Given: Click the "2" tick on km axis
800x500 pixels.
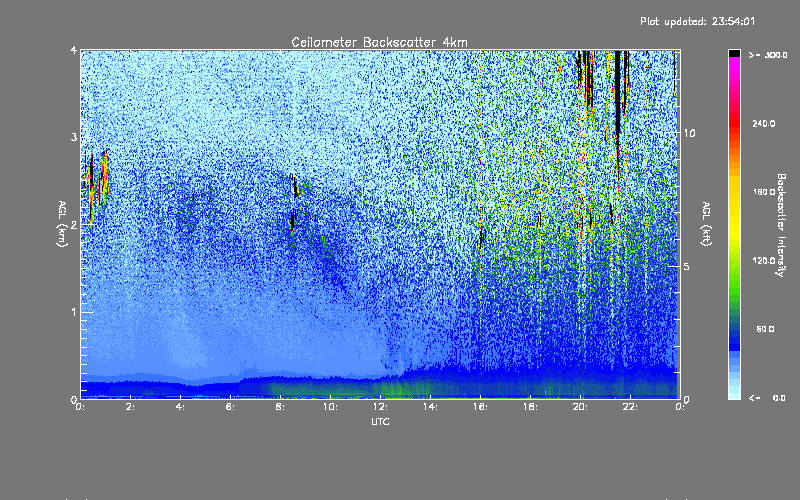Looking at the screenshot, I should [x=74, y=225].
